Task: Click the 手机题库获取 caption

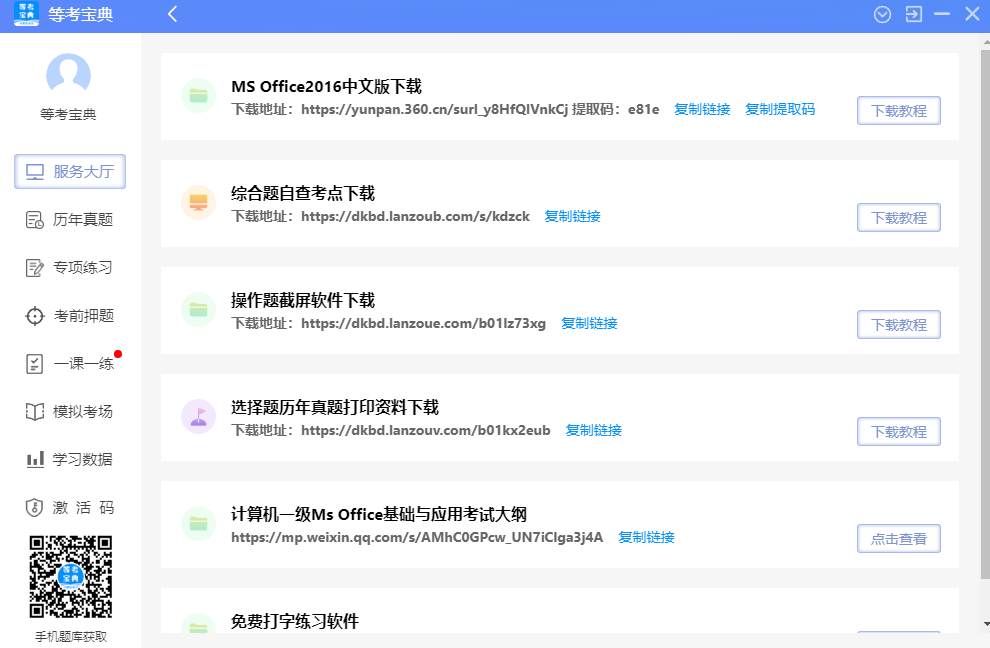Action: pyautogui.click(x=71, y=637)
